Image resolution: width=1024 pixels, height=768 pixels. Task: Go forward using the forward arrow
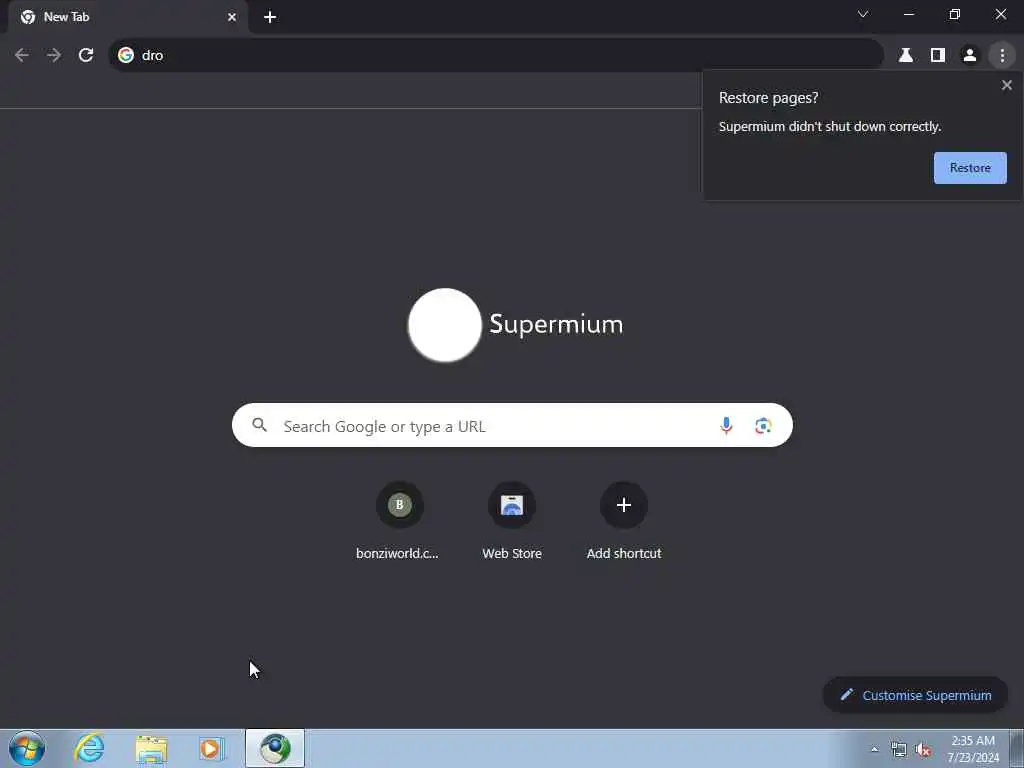(54, 56)
